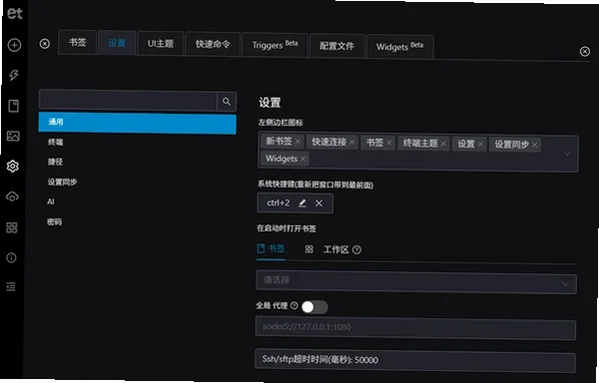Close panel with left circled X

click(x=45, y=44)
